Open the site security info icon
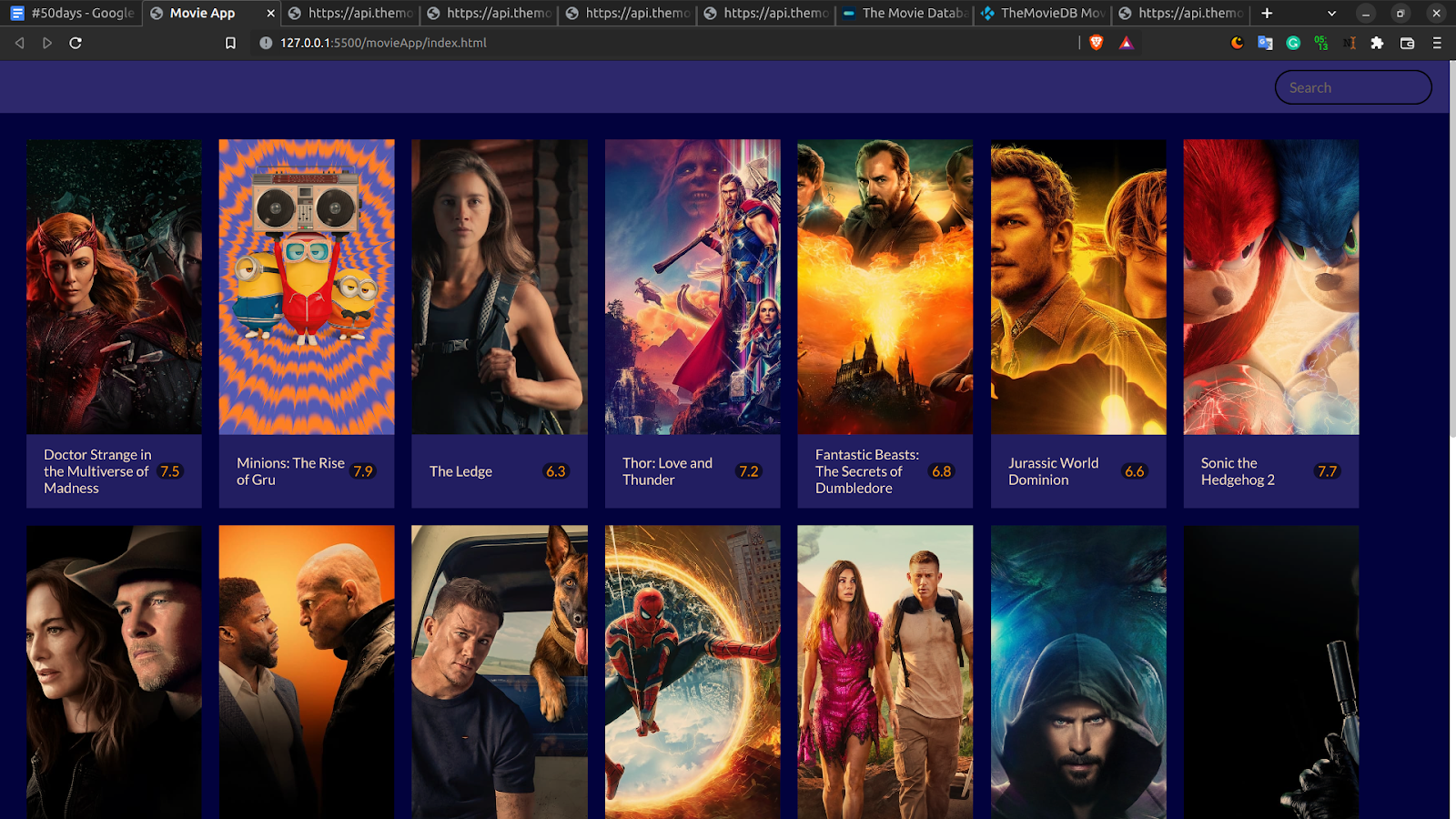The width and height of the screenshot is (1456, 819). (x=266, y=43)
